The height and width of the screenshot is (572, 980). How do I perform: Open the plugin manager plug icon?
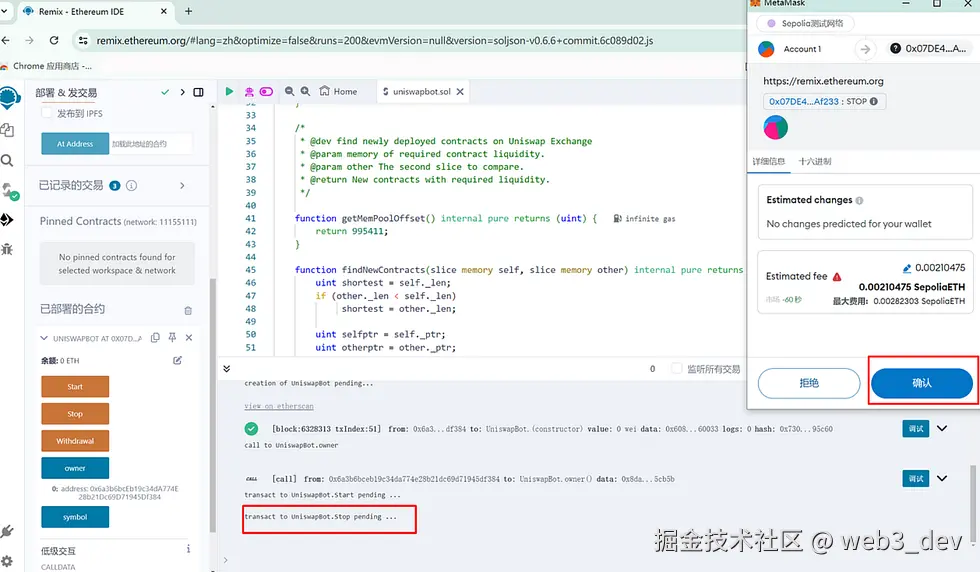pos(7,531)
